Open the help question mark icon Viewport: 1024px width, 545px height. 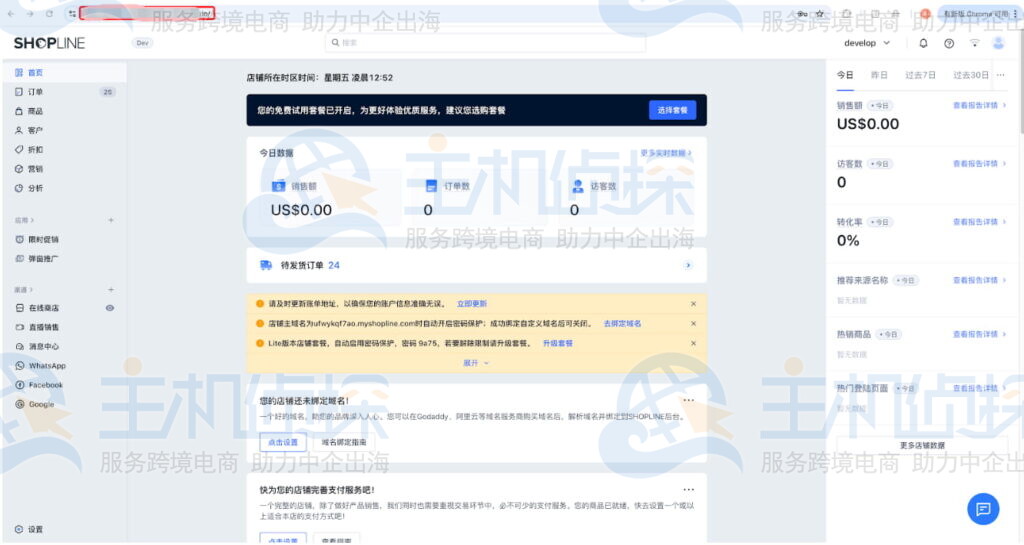[949, 43]
